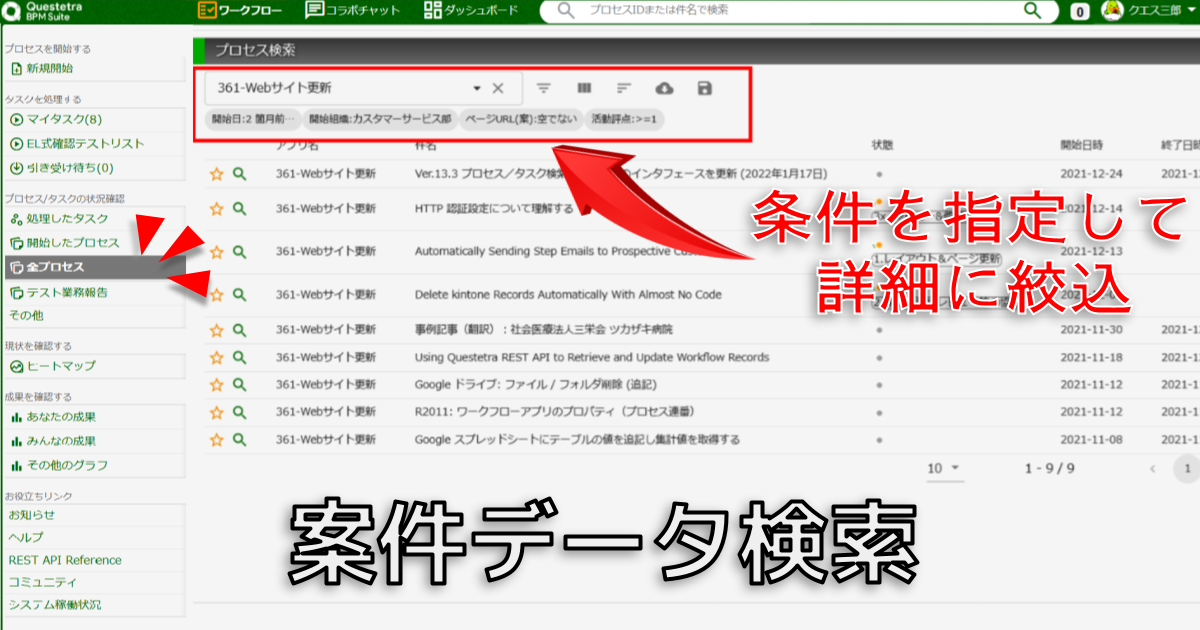Go to the previous results page arrow
Image resolution: width=1200 pixels, height=630 pixels.
(1153, 468)
